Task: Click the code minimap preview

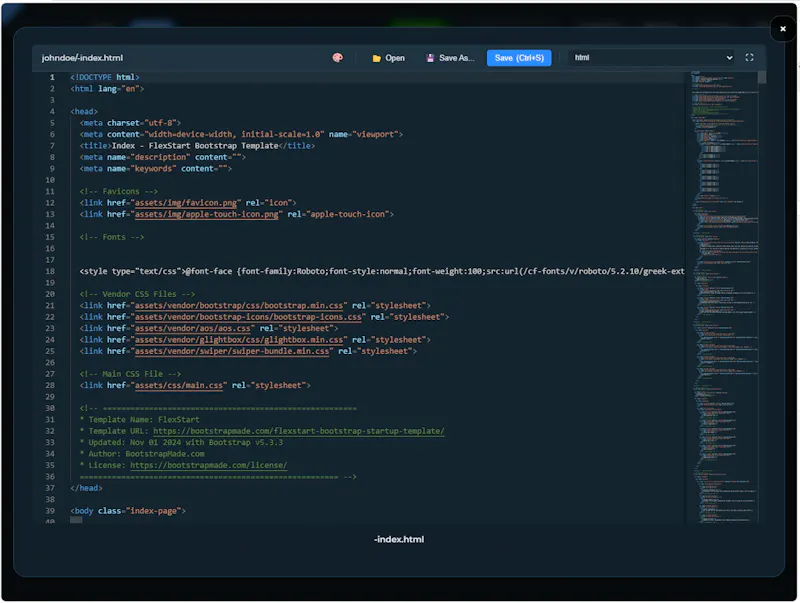Action: 723,297
